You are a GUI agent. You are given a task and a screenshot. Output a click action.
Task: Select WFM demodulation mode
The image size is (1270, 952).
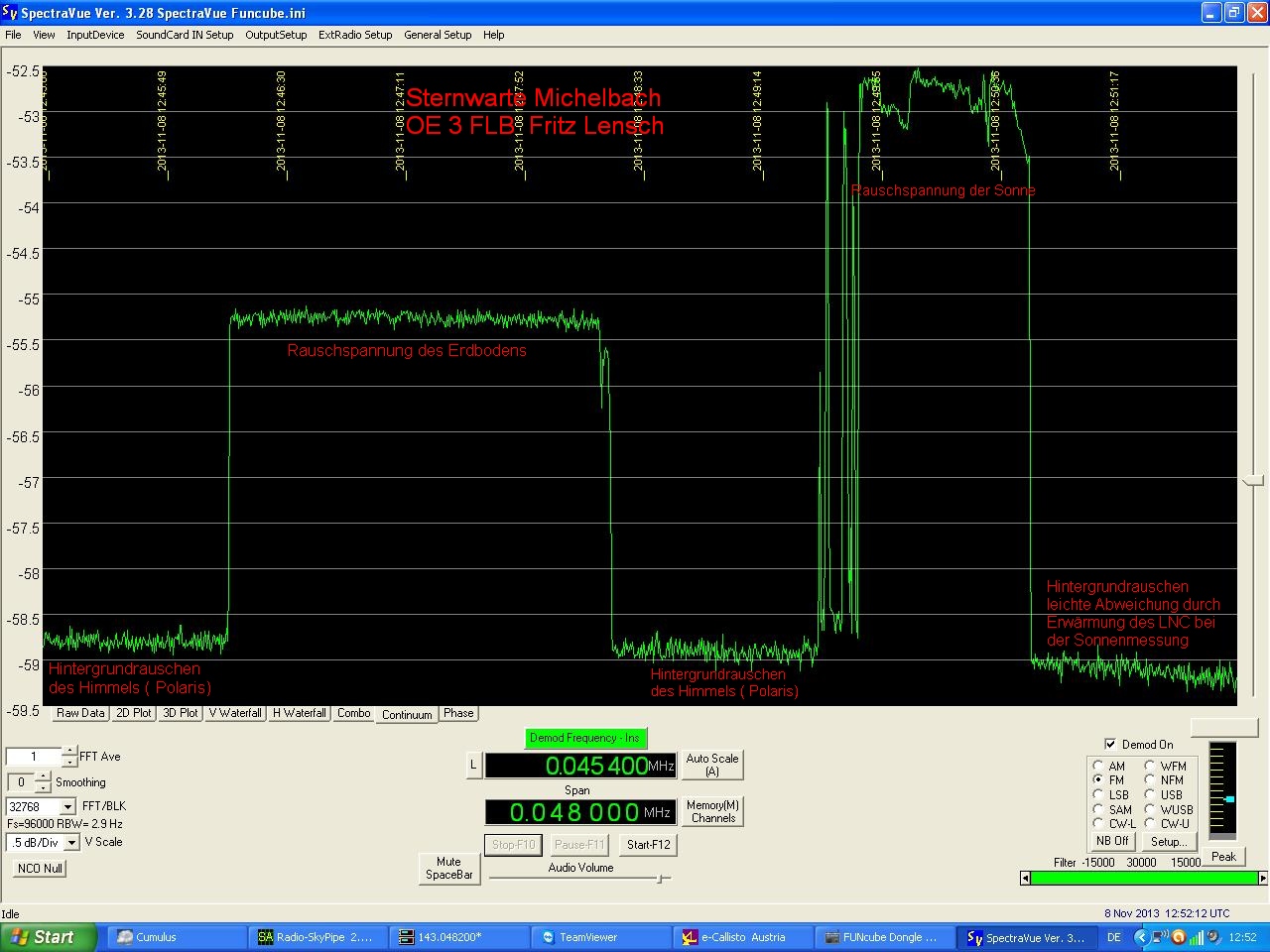[1150, 766]
